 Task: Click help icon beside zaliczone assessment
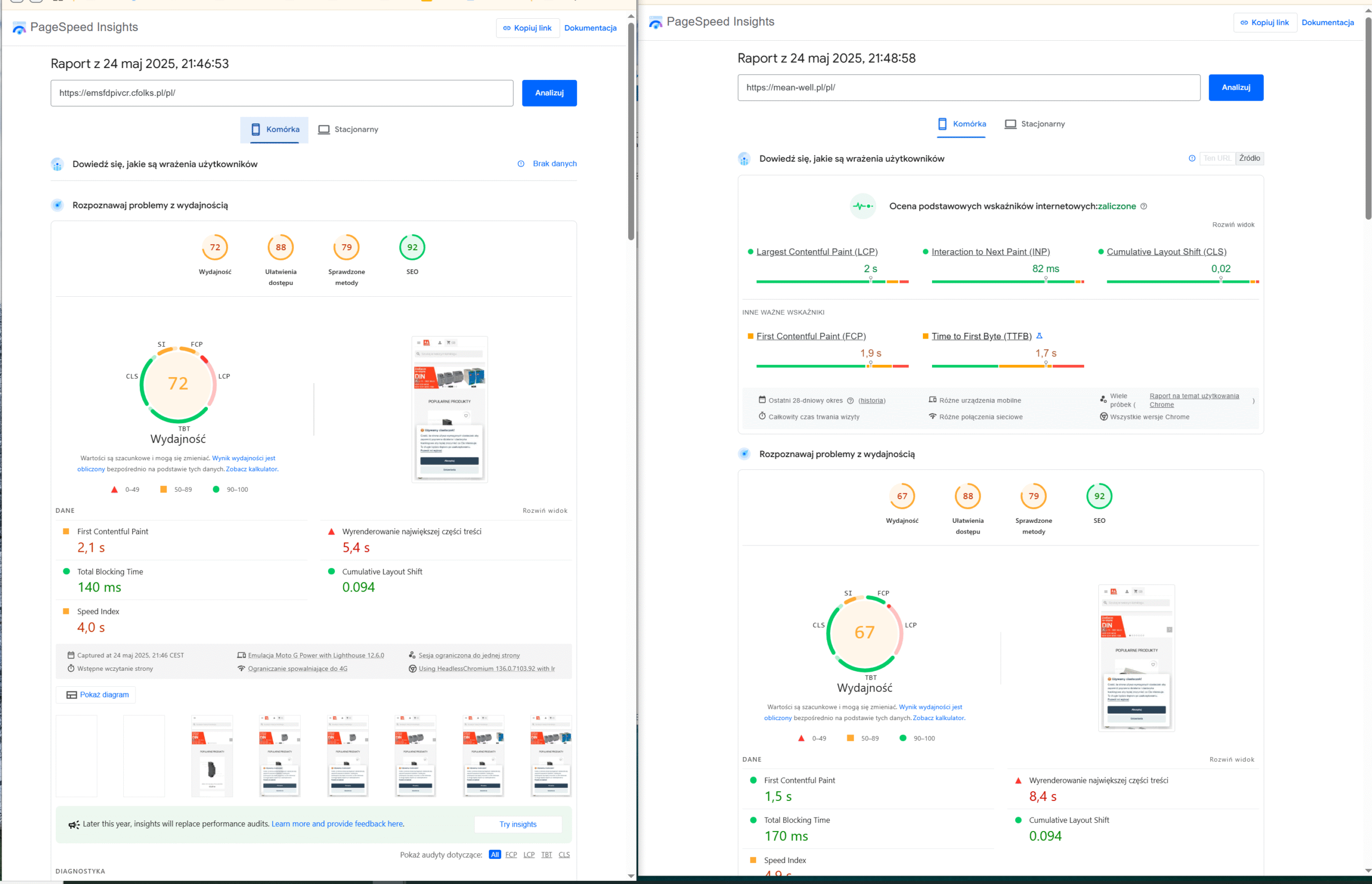tap(1144, 206)
